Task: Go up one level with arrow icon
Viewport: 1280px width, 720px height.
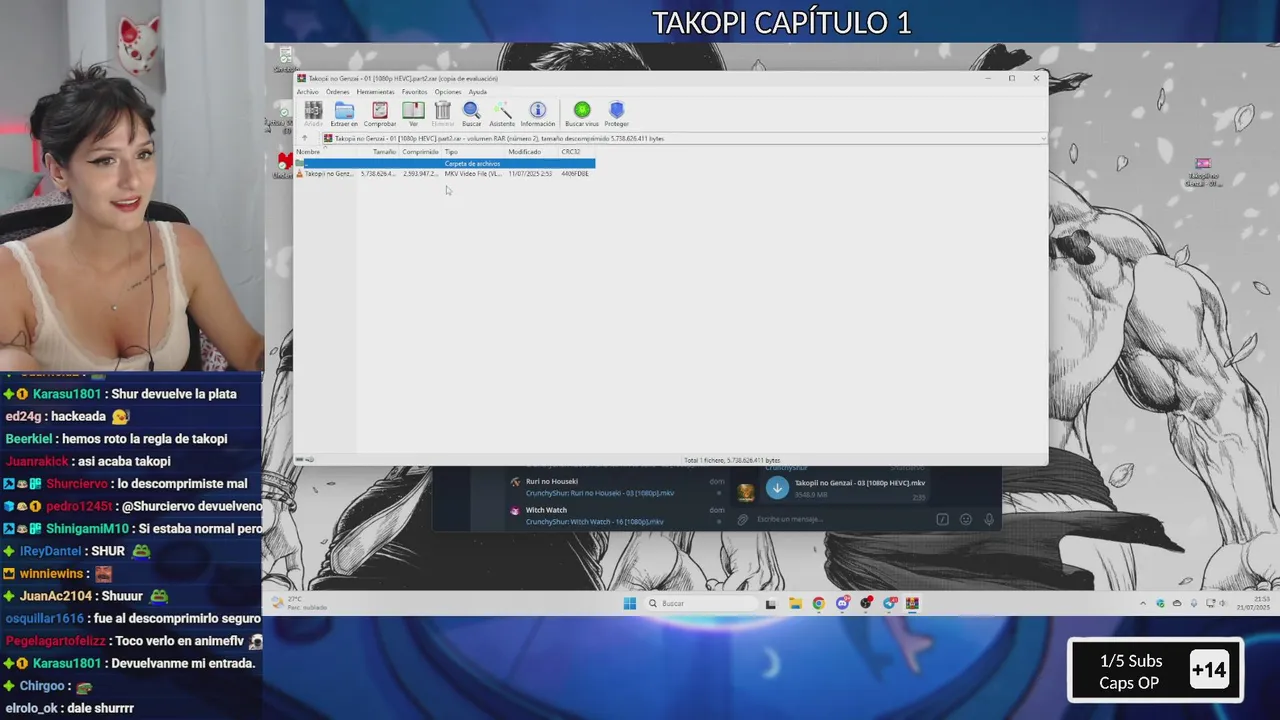Action: [305, 138]
